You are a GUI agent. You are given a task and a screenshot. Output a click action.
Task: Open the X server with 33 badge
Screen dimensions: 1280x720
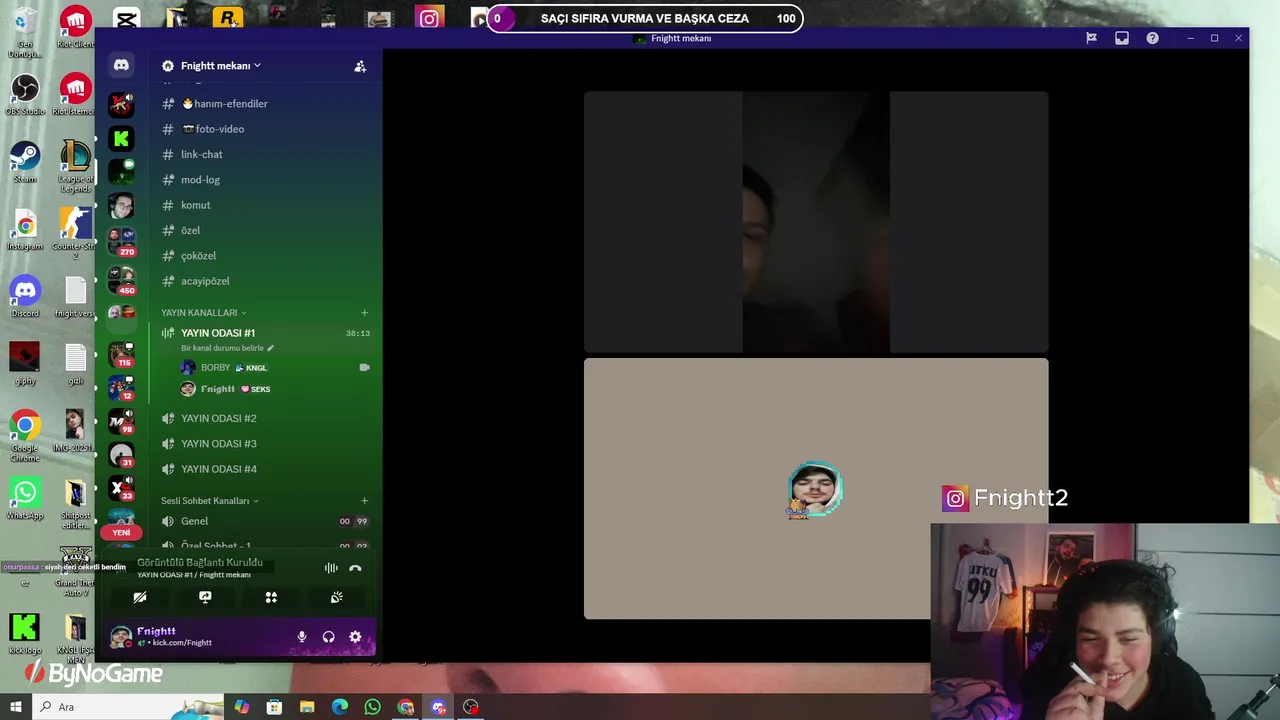(121, 489)
